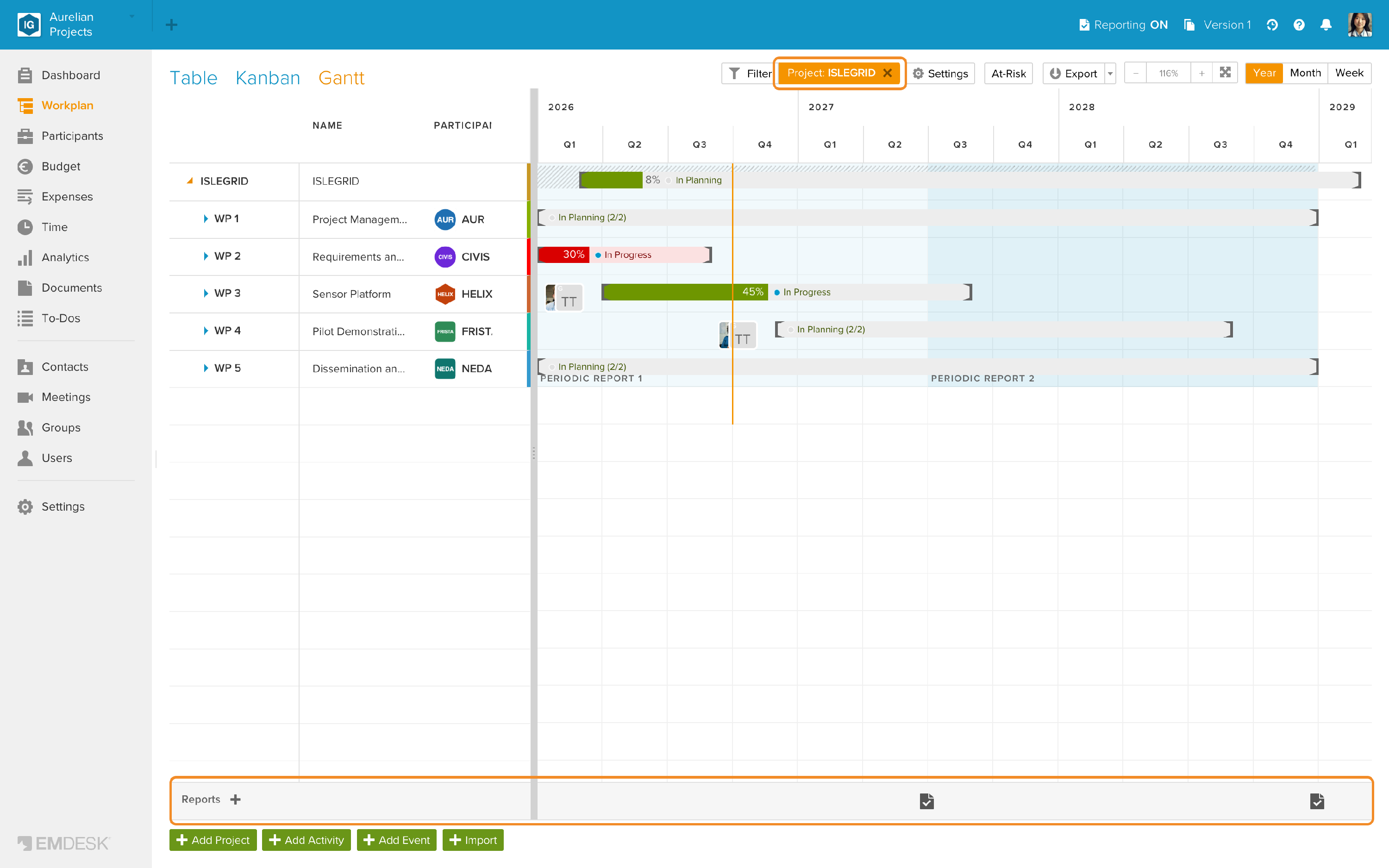Open the help question-mark icon
The image size is (1389, 868).
(1299, 25)
